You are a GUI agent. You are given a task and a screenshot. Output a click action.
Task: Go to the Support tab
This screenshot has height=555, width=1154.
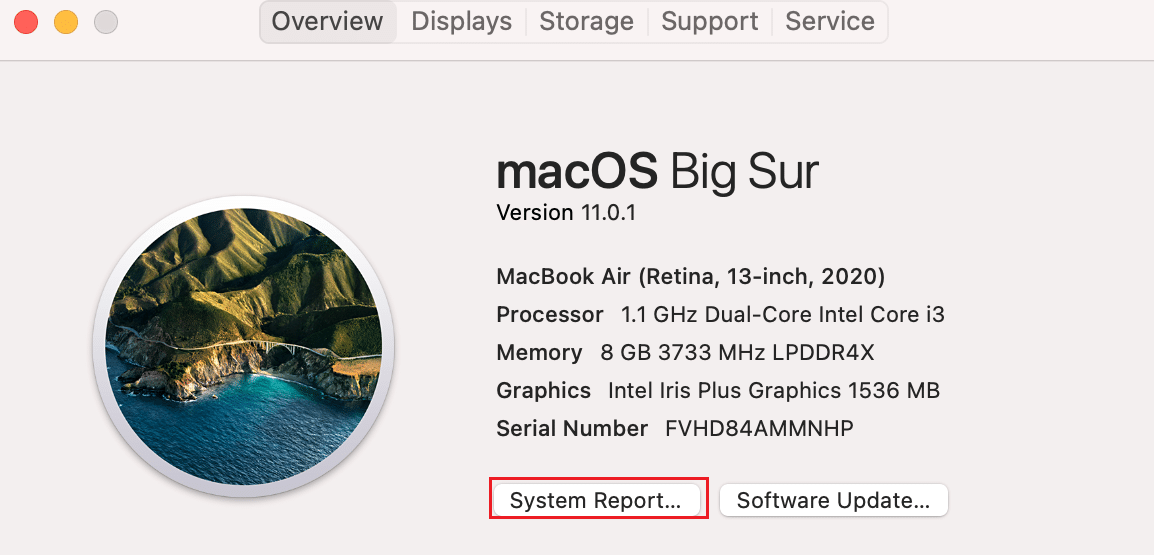710,21
